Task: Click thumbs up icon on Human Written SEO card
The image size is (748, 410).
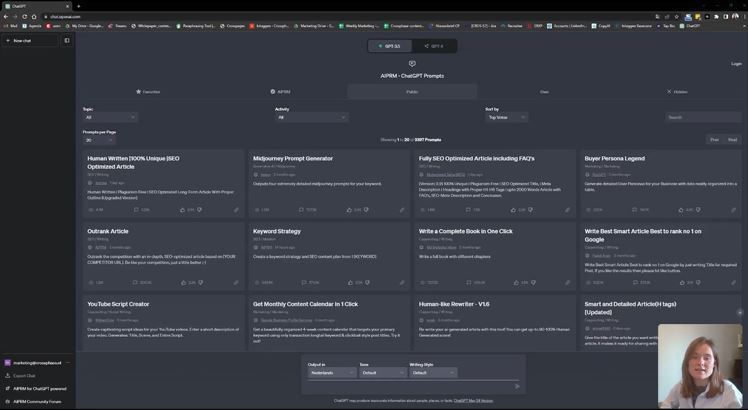Action: [x=199, y=210]
